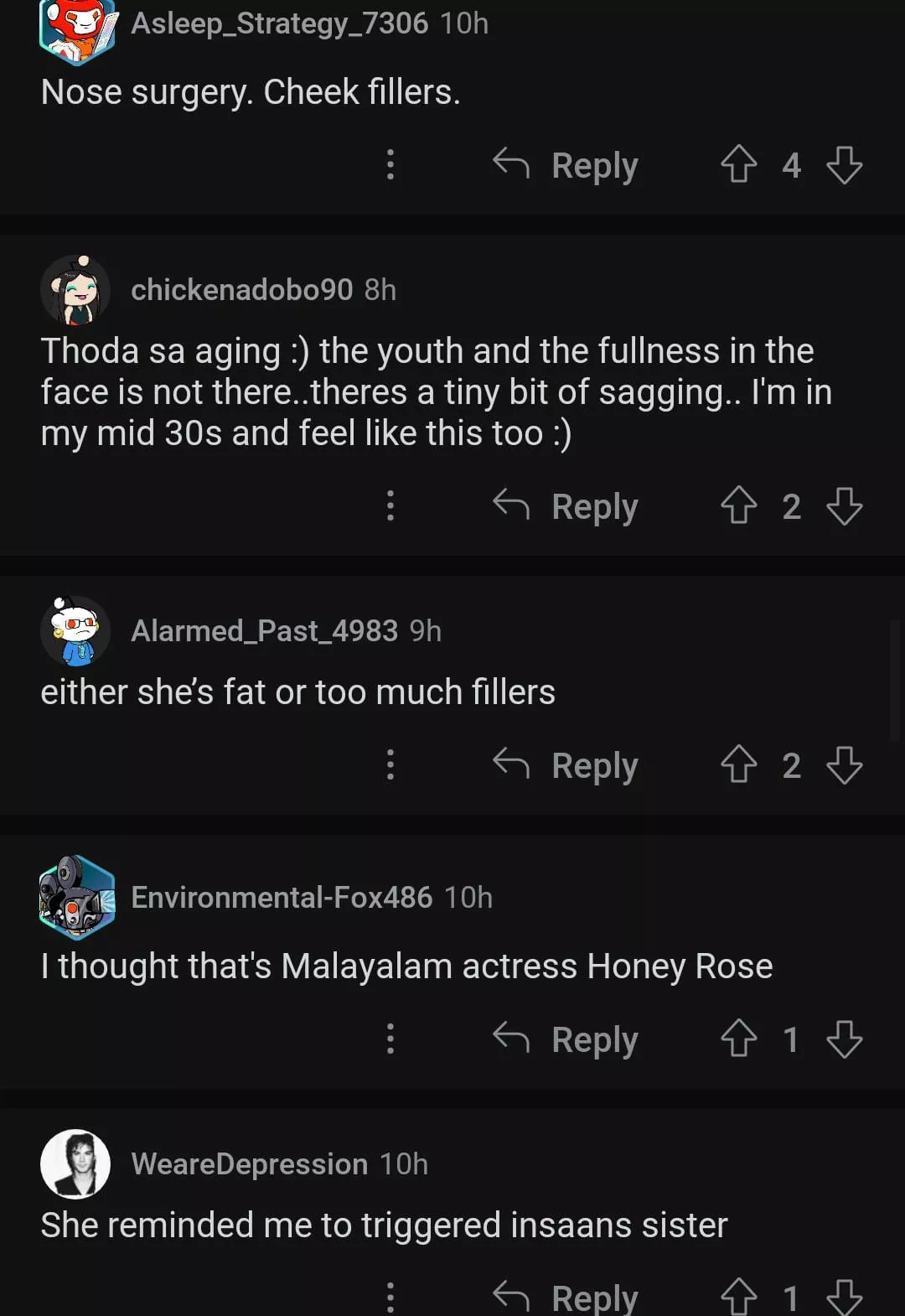
Task: Reply to Alarmed_Past_4983's comment
Action: click(566, 764)
